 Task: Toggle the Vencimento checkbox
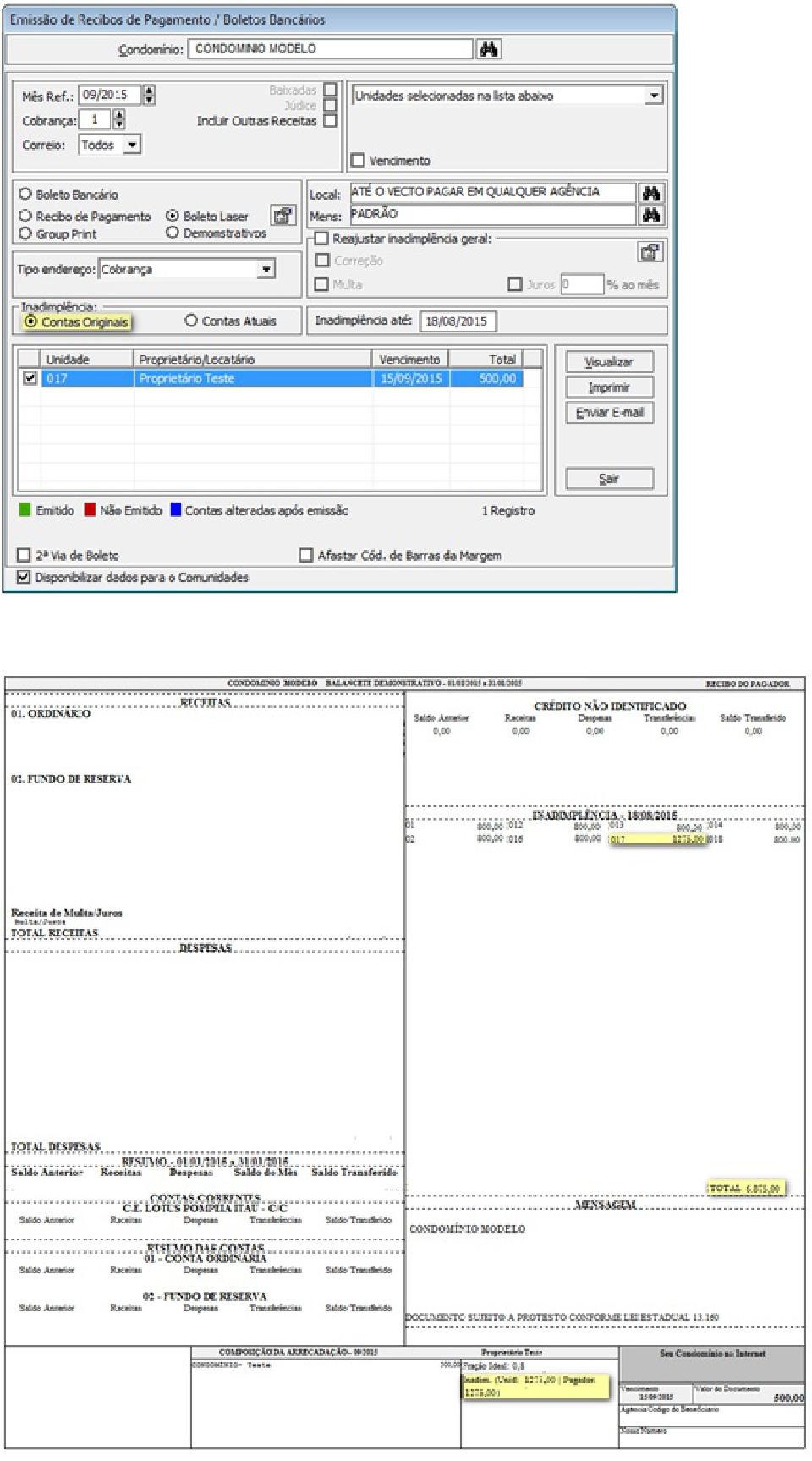358,160
